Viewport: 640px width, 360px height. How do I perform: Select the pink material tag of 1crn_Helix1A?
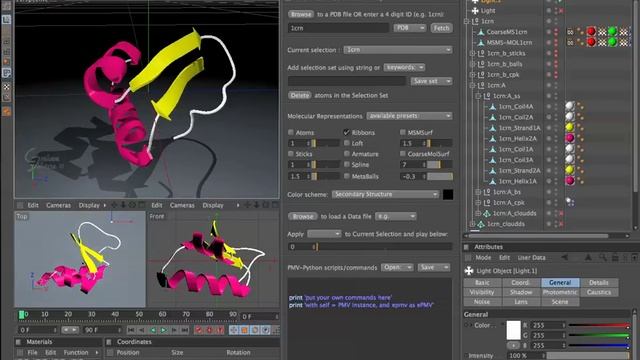[570, 181]
